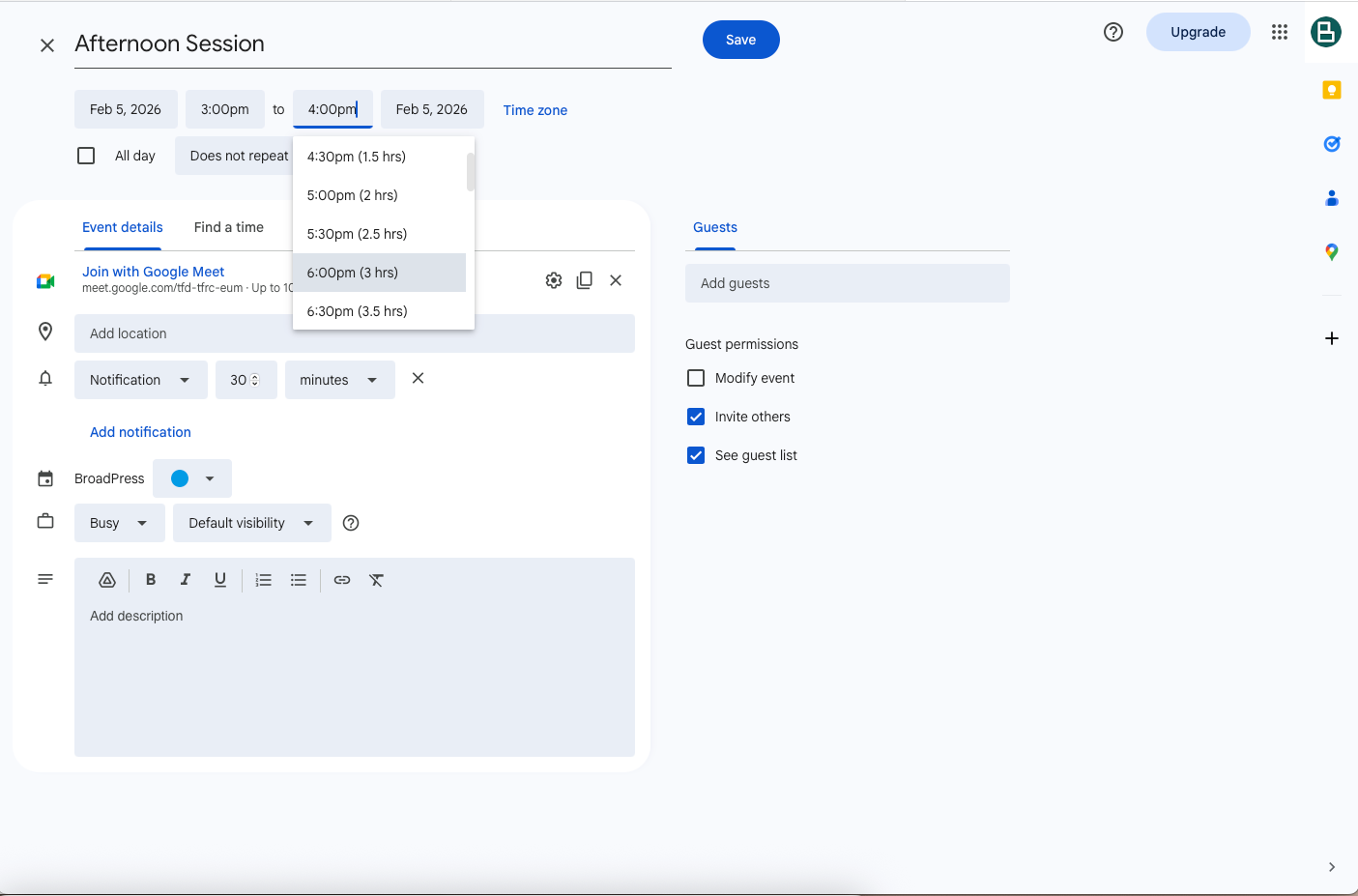Remove the 30 minutes notification
1358x896 pixels.
coord(418,378)
